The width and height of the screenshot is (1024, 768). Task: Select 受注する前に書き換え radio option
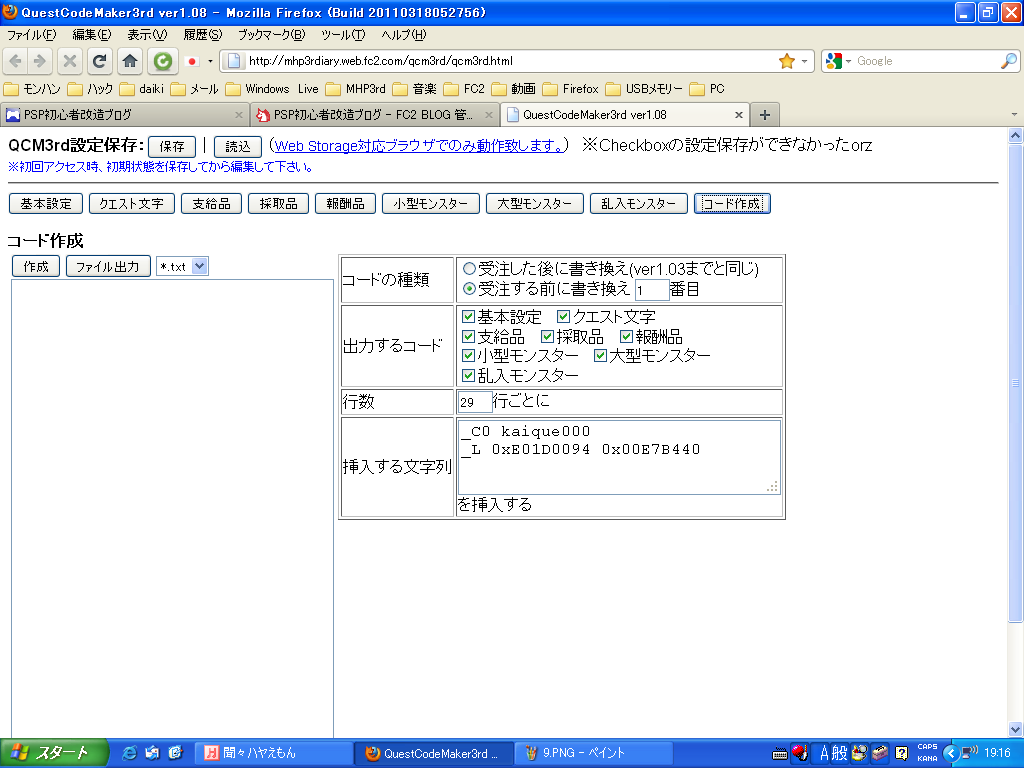tap(469, 289)
